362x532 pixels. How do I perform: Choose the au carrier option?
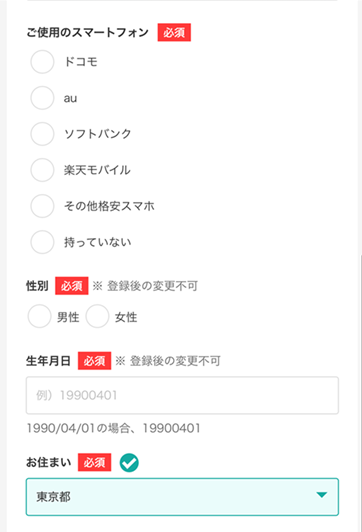(x=42, y=98)
